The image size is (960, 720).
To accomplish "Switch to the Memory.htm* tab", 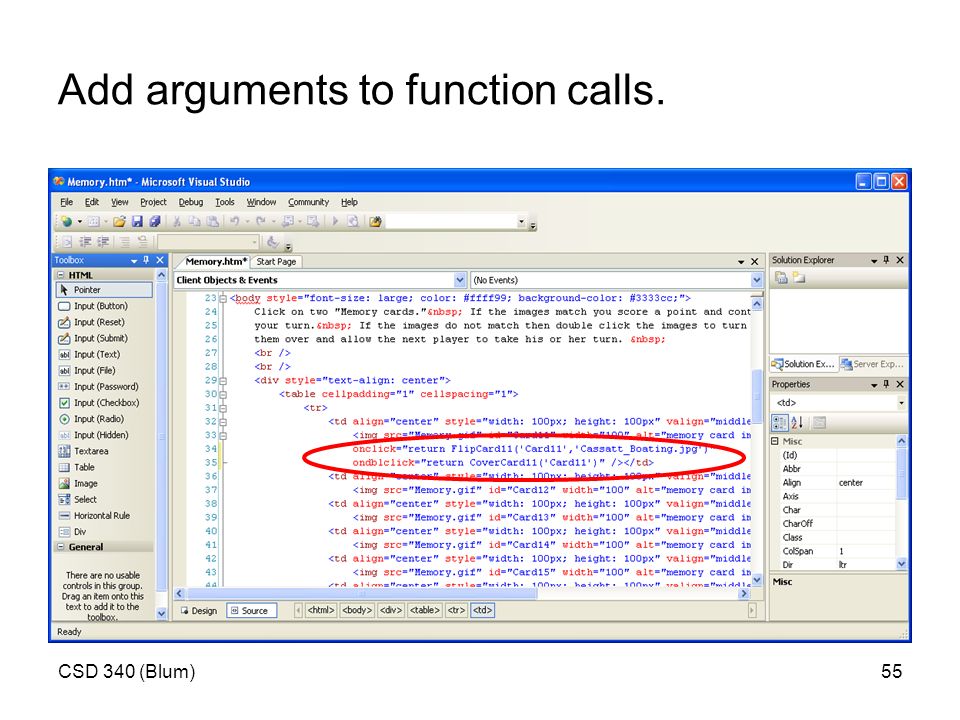I will pos(216,261).
